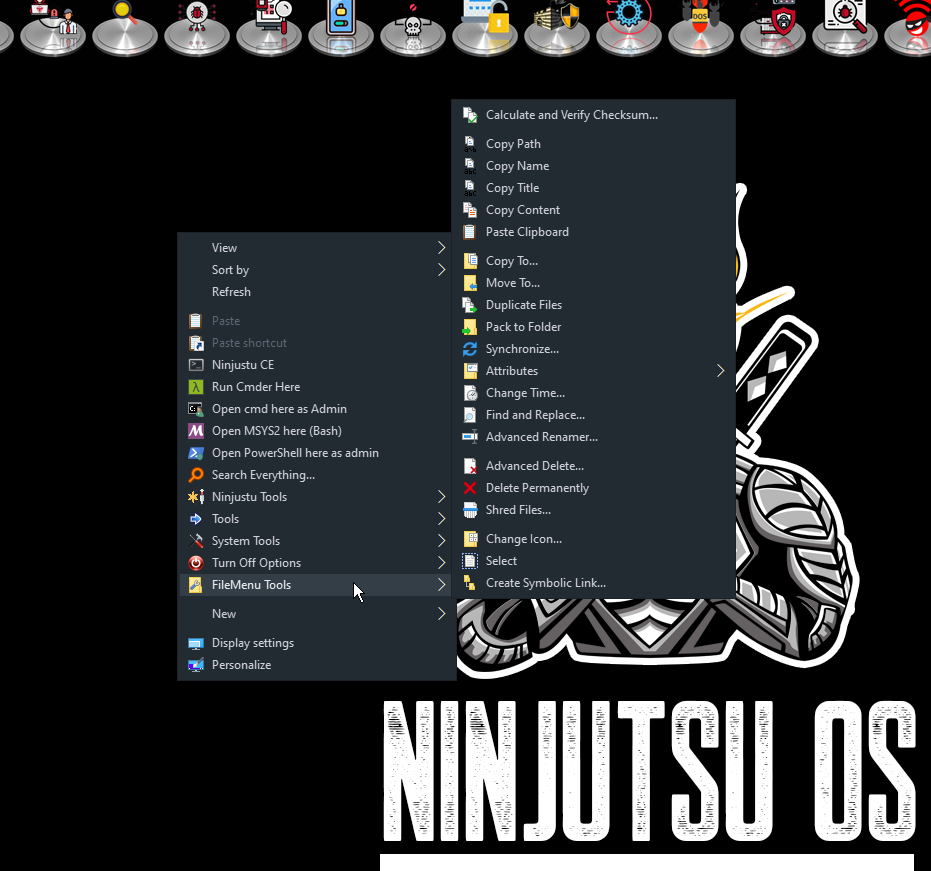This screenshot has height=871, width=931.
Task: Expand the System Tools submenu arrow
Action: click(441, 540)
